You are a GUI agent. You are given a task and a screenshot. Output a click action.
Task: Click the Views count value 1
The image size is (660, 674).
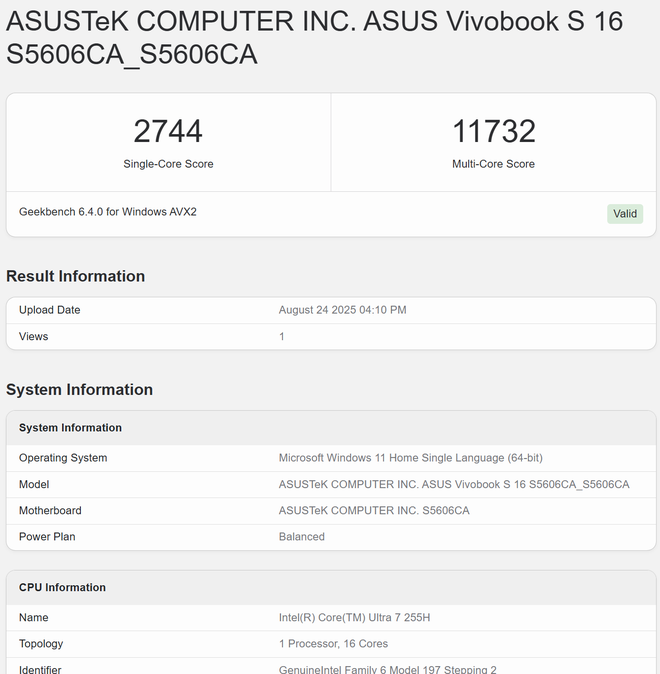pos(282,336)
